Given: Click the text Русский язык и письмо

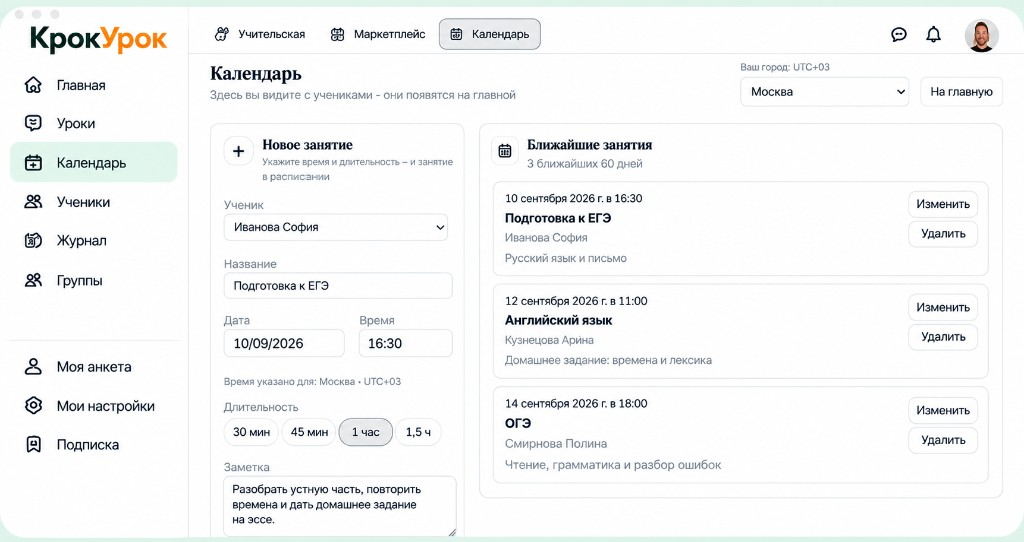Looking at the screenshot, I should point(566,259).
